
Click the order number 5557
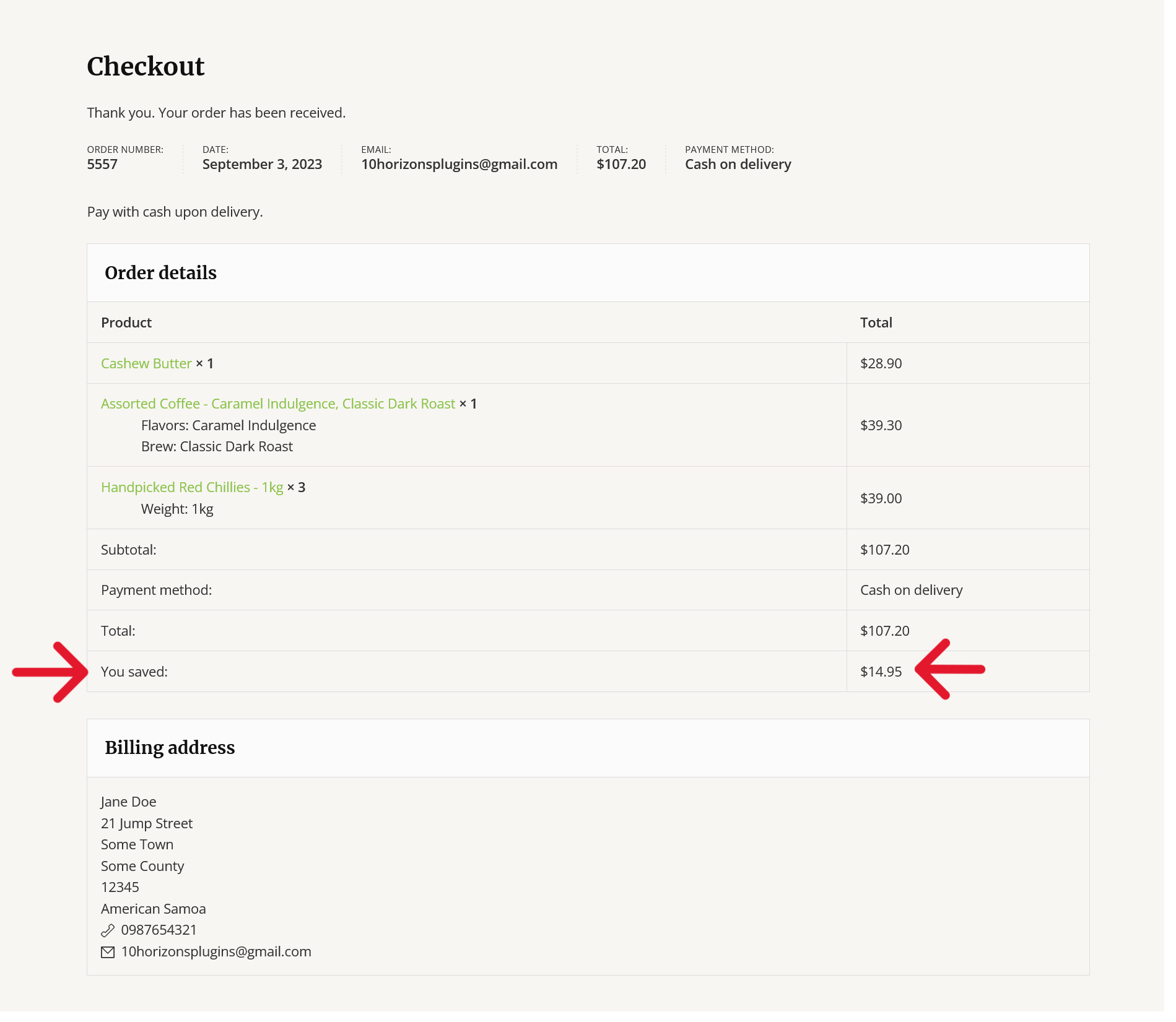point(102,164)
